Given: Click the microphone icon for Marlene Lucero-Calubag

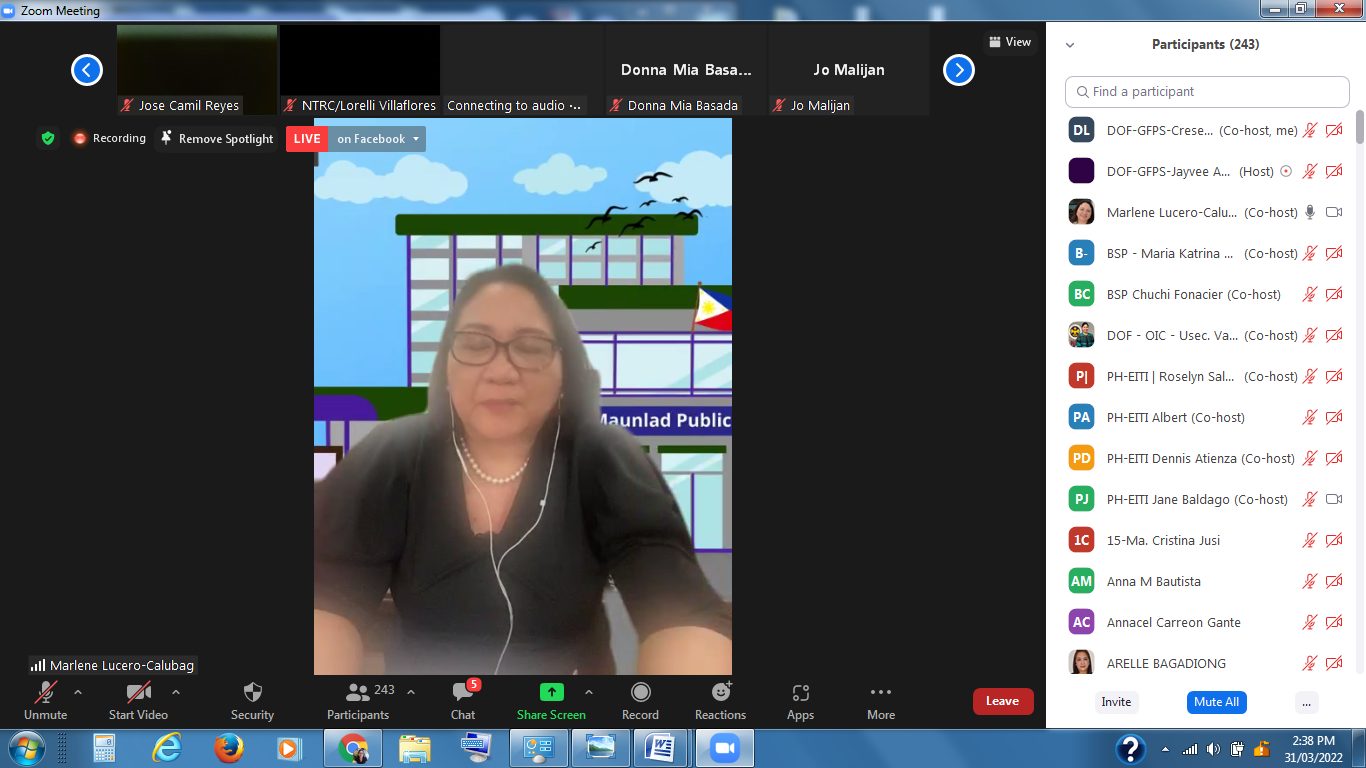Looking at the screenshot, I should pyautogui.click(x=1310, y=212).
